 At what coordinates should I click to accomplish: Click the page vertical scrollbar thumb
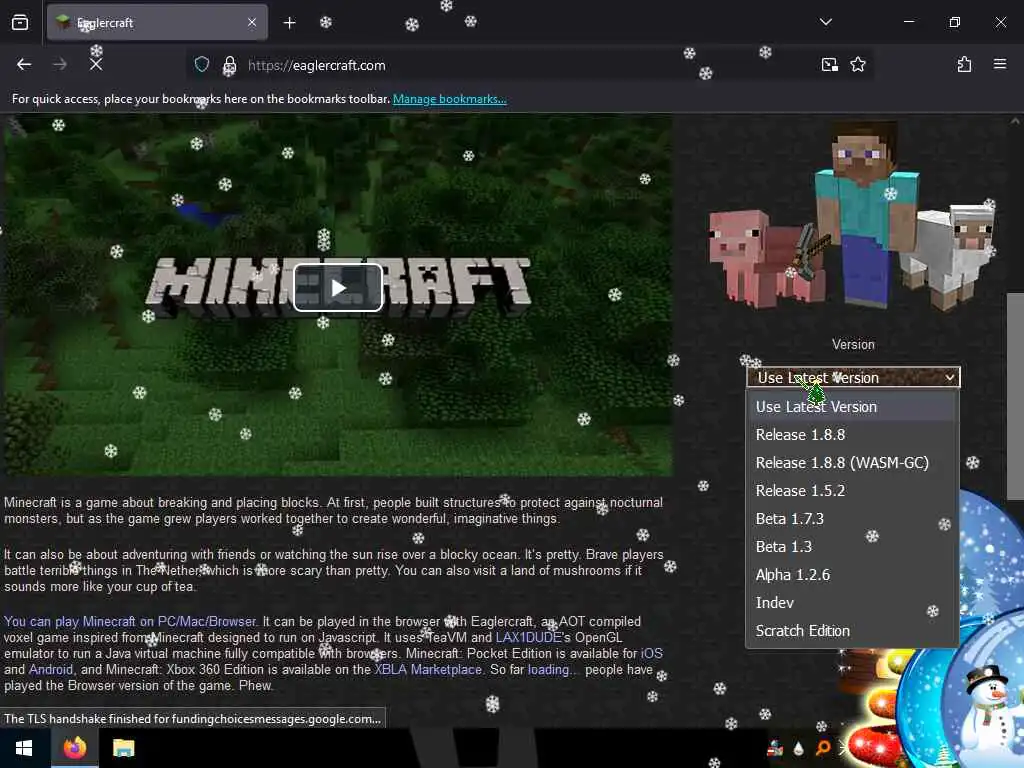point(1015,396)
